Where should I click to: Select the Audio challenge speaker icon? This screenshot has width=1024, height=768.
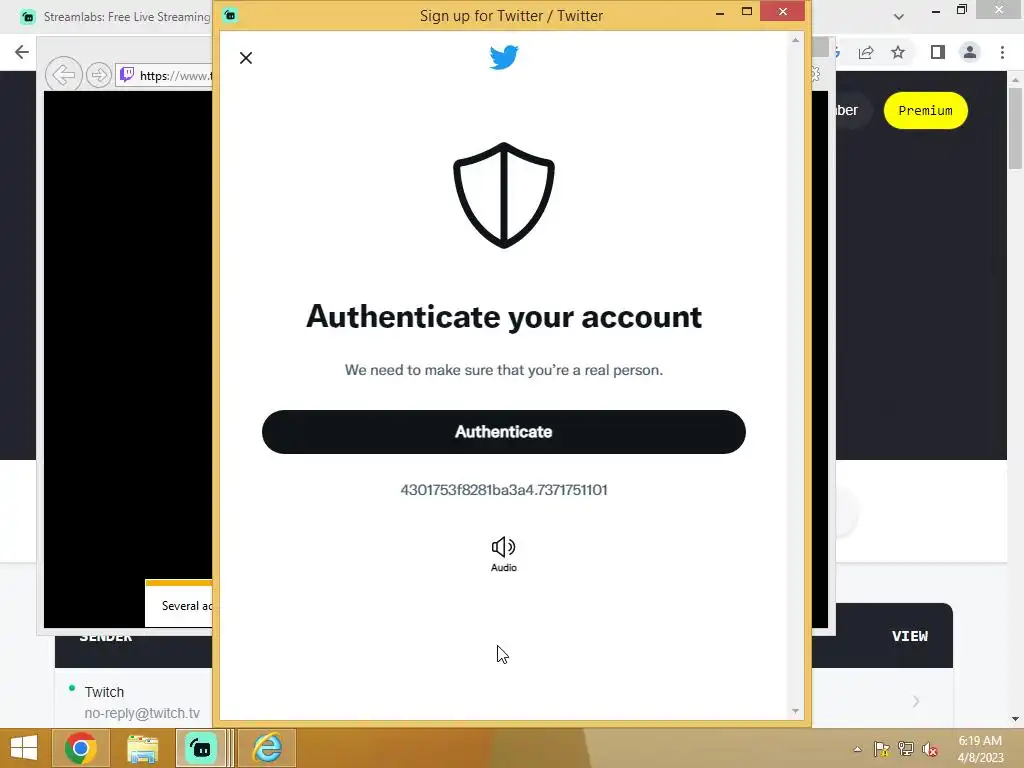point(504,547)
